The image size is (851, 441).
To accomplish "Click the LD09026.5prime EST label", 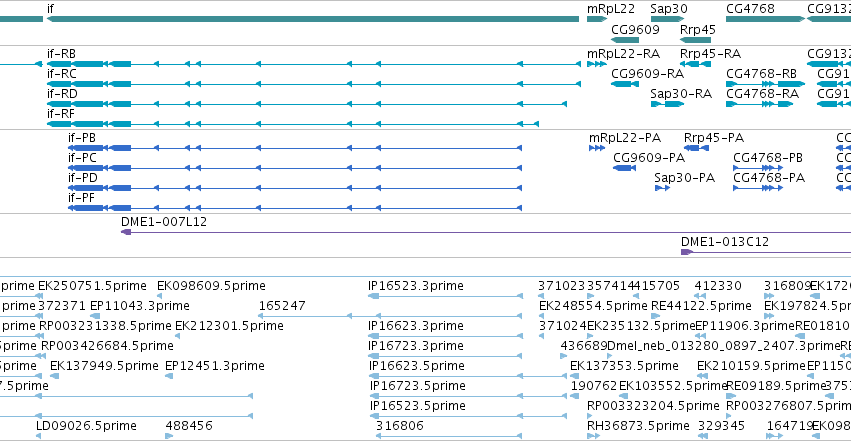I will tap(86, 426).
